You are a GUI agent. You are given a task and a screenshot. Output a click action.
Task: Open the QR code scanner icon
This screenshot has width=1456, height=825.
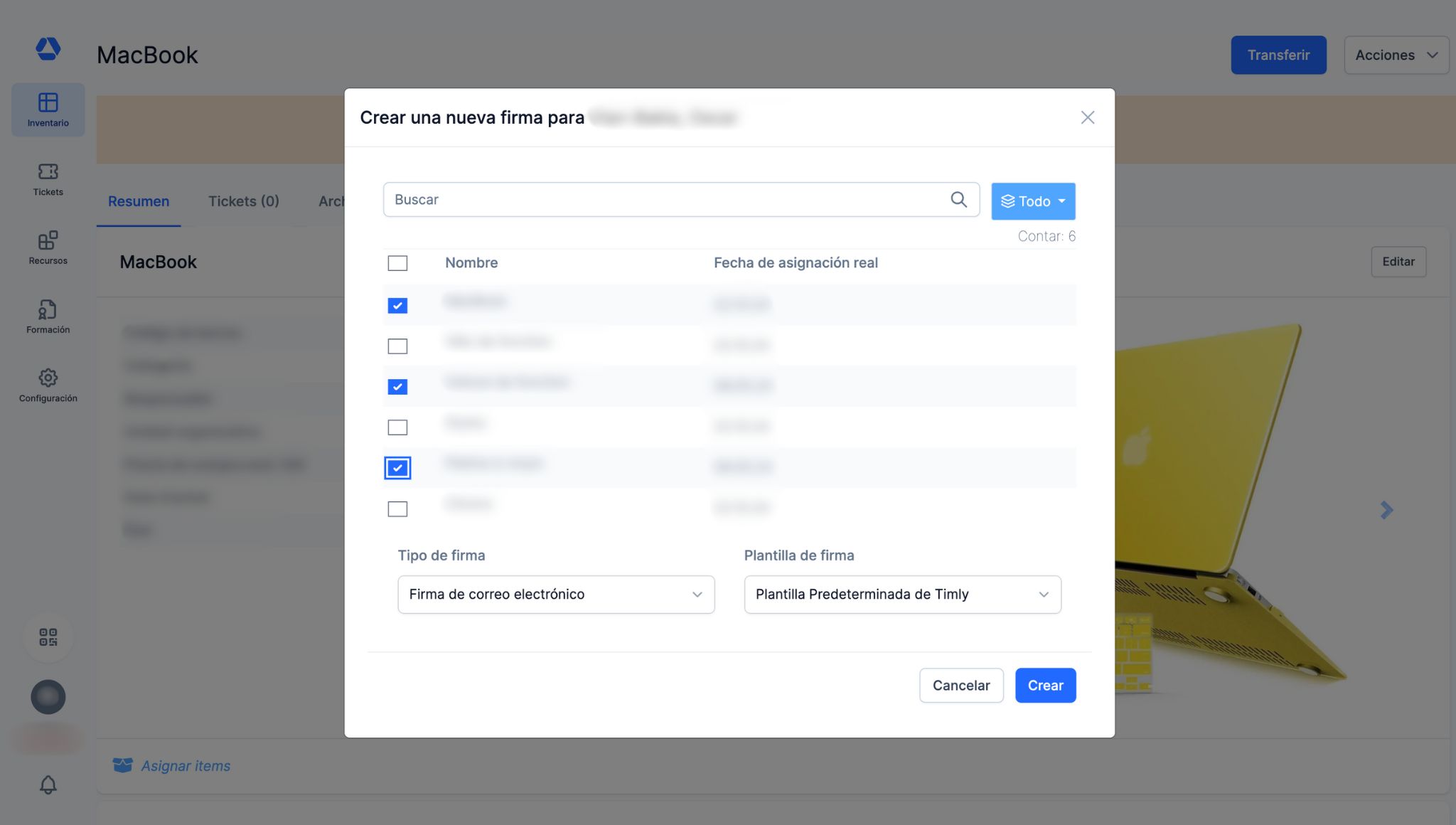coord(48,637)
